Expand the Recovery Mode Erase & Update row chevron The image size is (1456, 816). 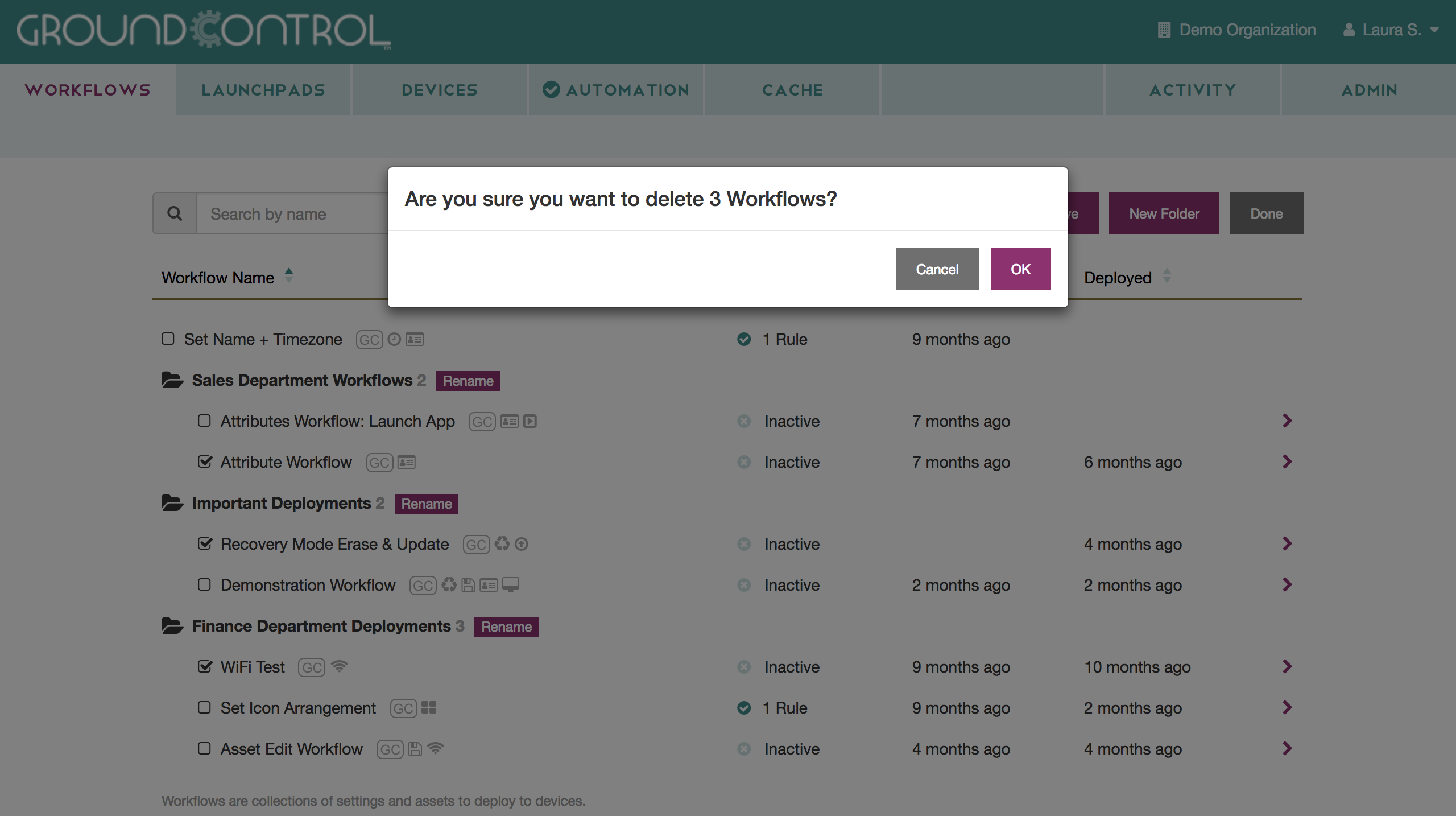[x=1287, y=543]
